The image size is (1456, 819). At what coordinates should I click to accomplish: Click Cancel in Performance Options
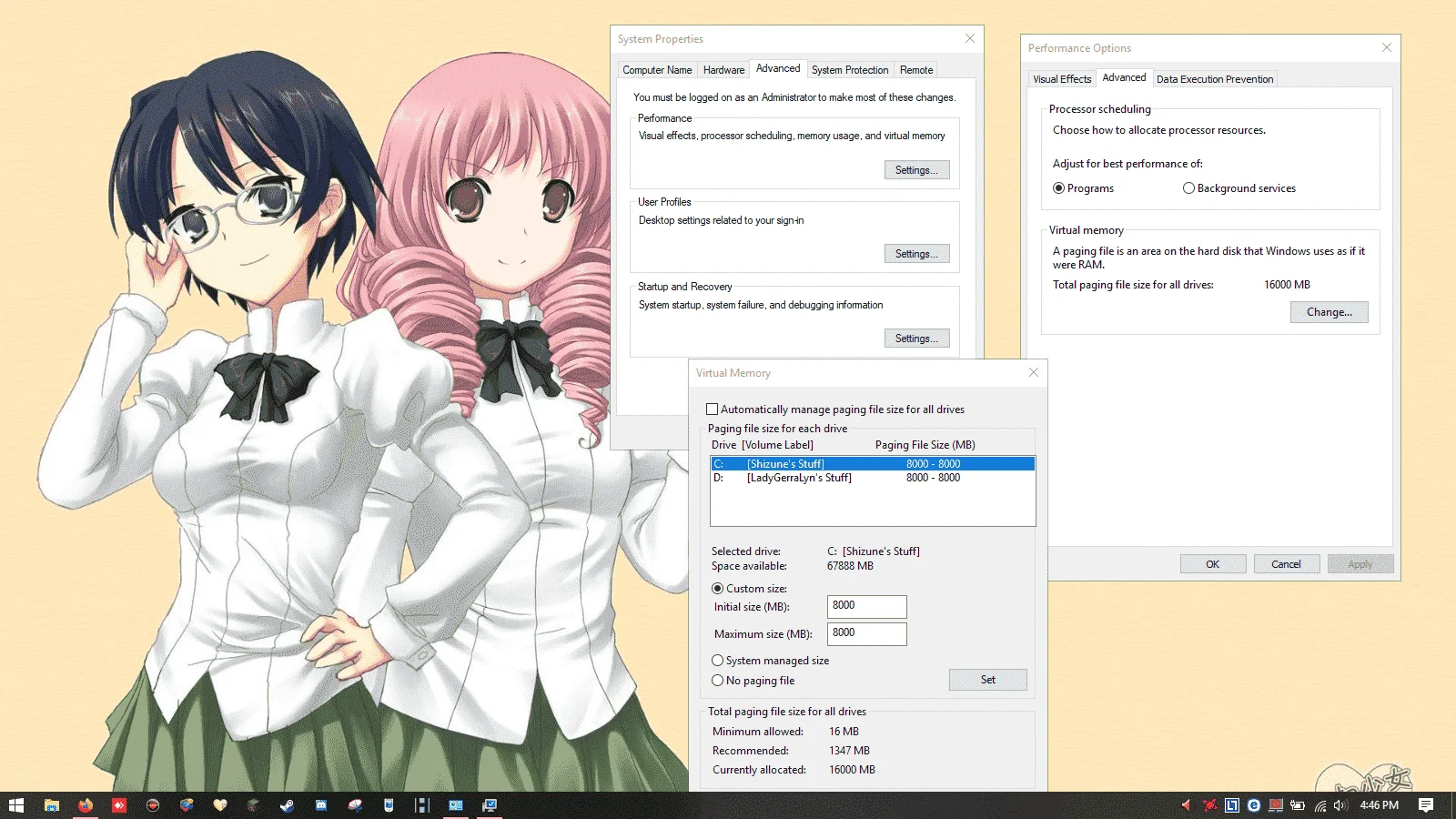[x=1286, y=564]
